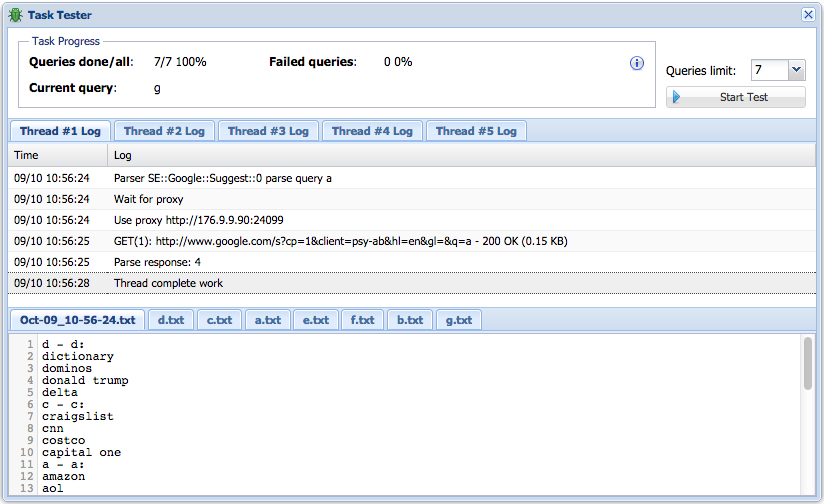Click the Log column header
This screenshot has width=824, height=504.
point(462,155)
